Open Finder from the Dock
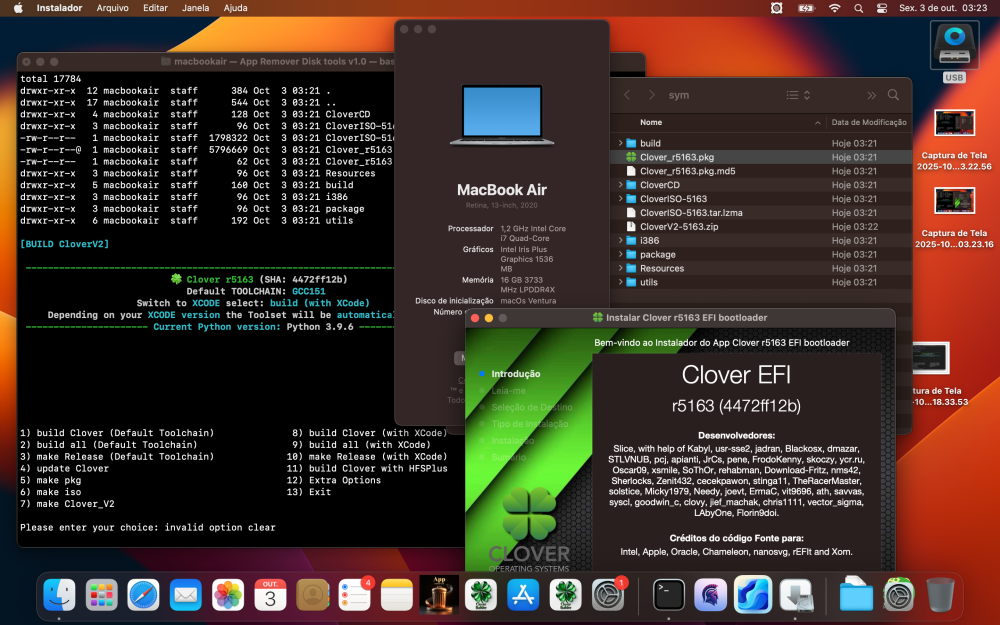1000x625 pixels. 59,595
